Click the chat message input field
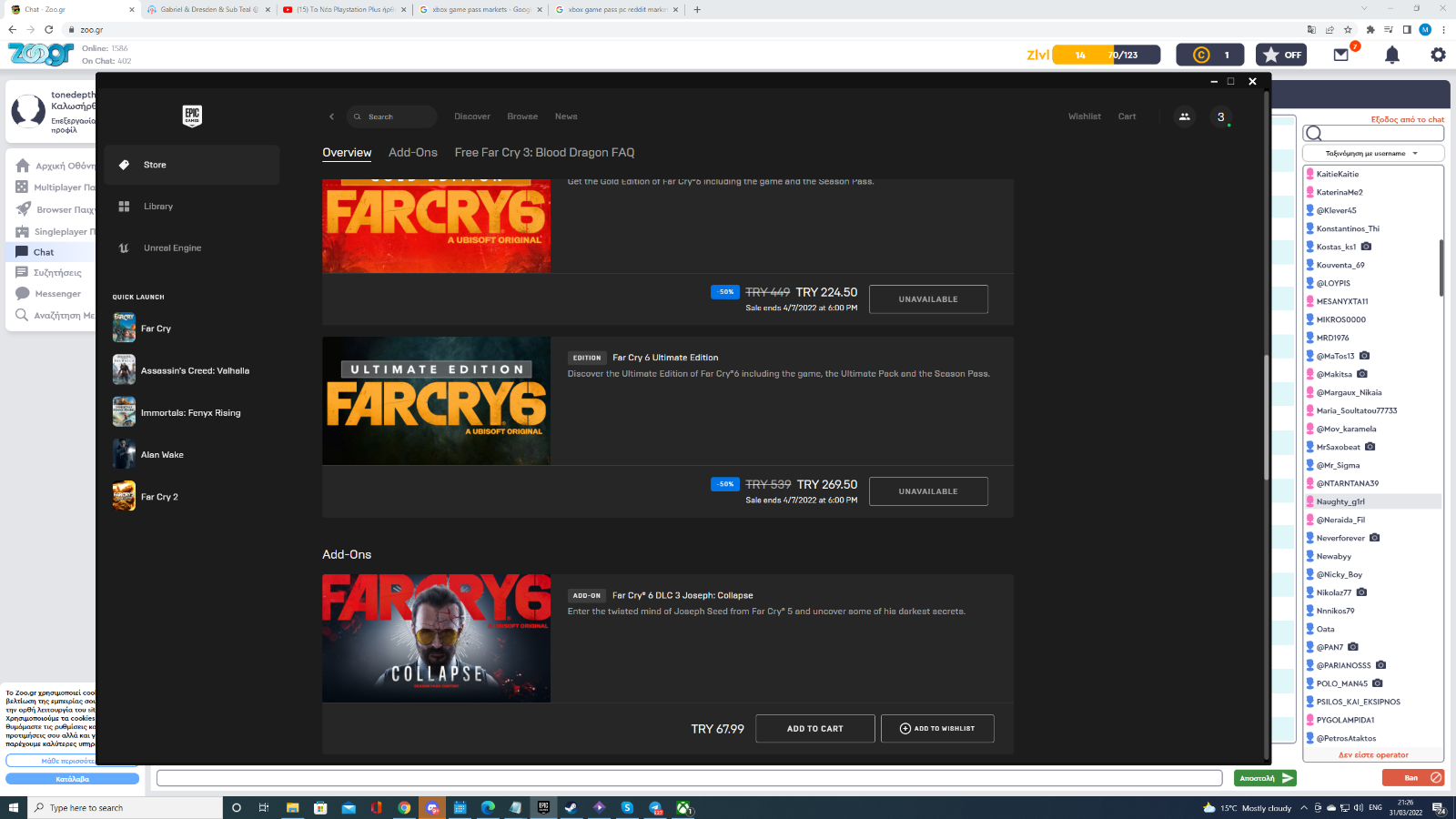This screenshot has height=819, width=1456. pos(689,778)
